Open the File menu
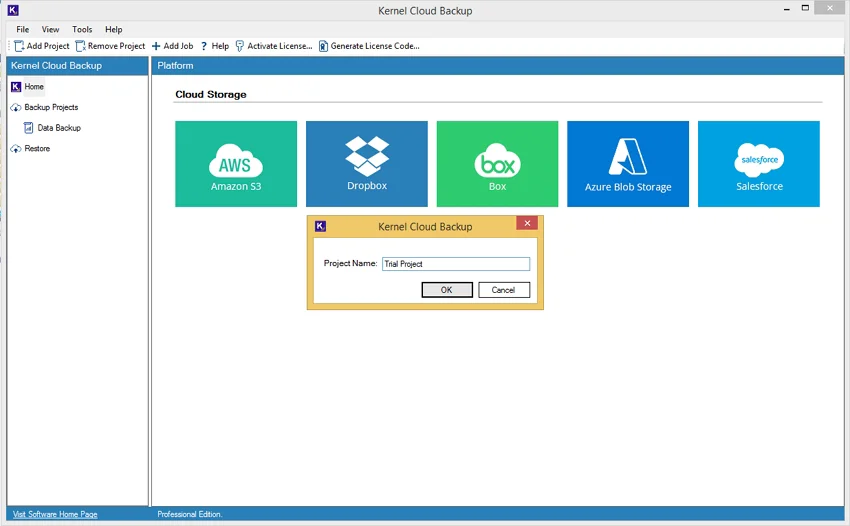This screenshot has height=526, width=850. coord(23,29)
